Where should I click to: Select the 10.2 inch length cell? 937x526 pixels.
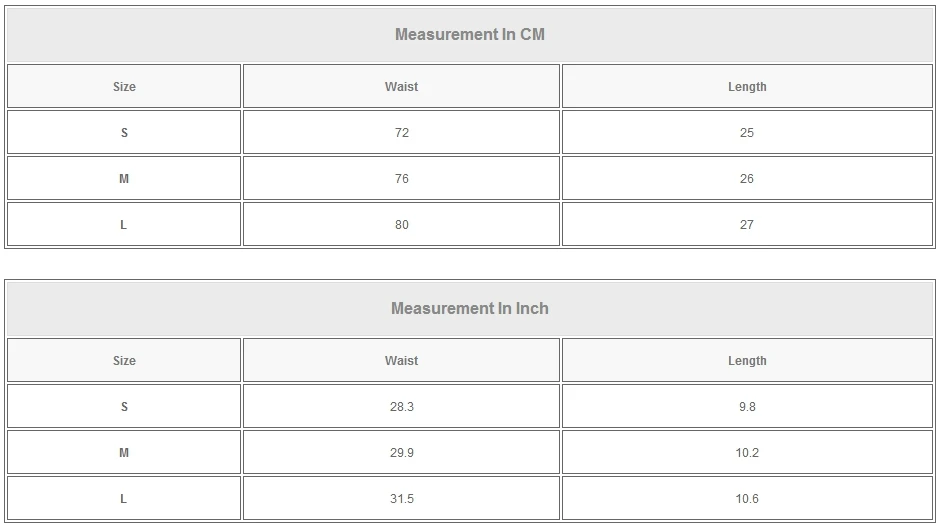tap(747, 453)
